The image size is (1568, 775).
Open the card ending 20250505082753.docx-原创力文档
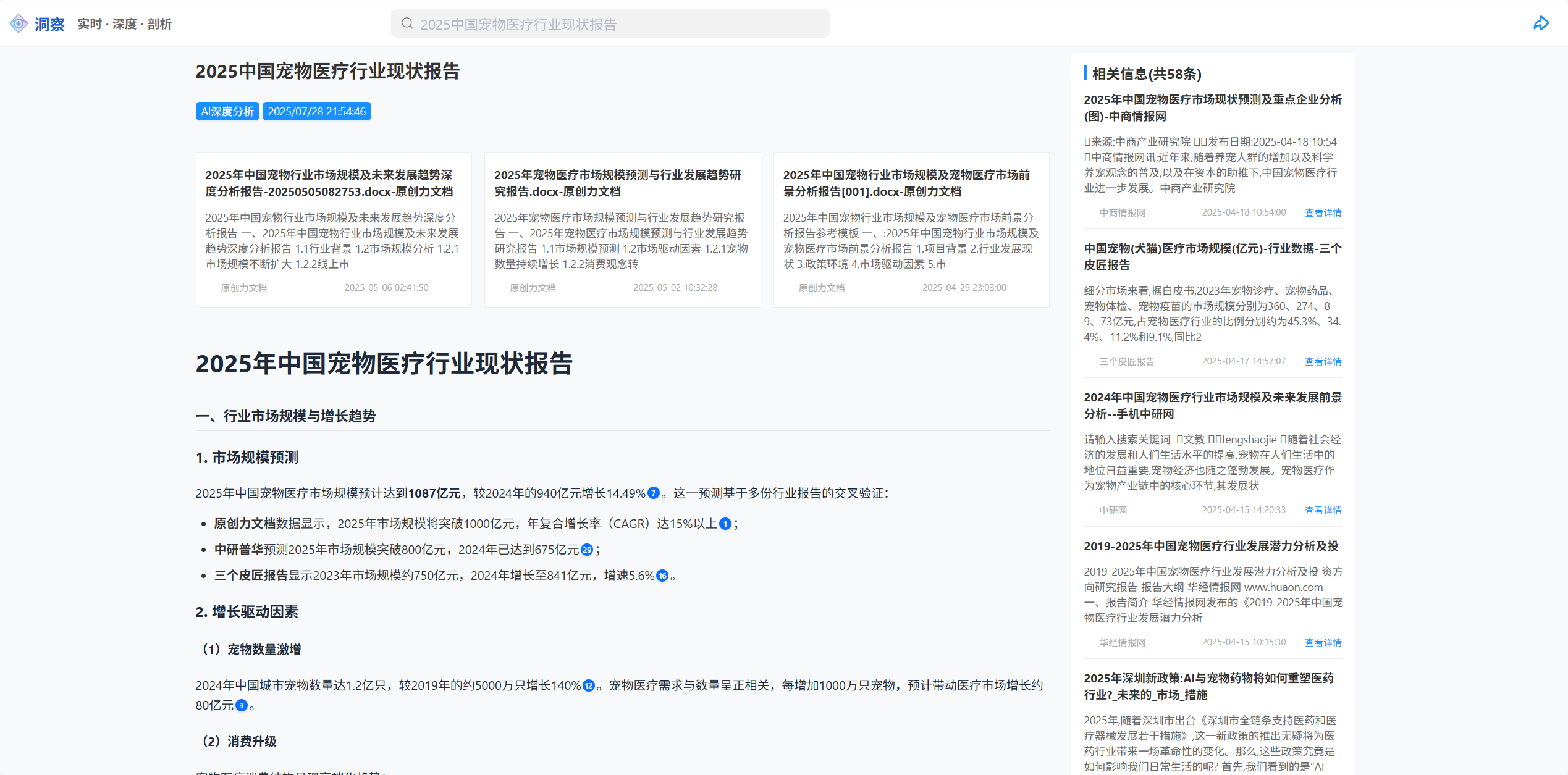[x=334, y=230]
